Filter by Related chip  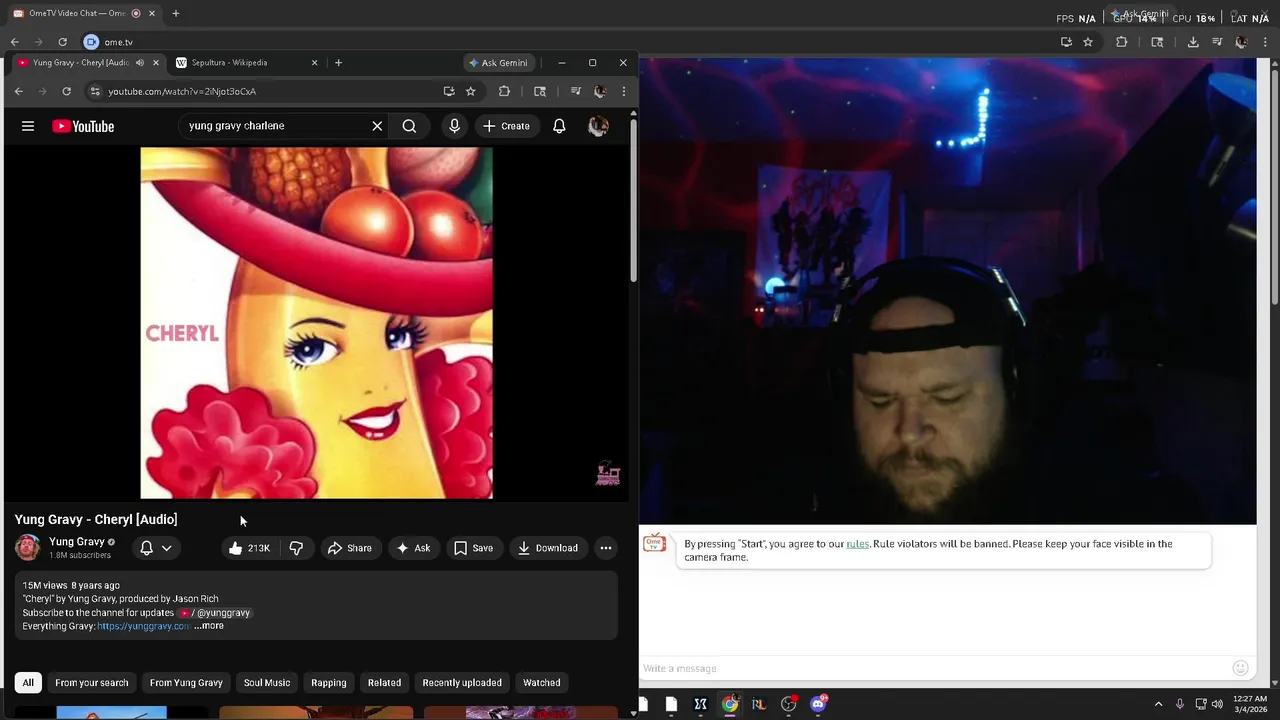point(384,683)
